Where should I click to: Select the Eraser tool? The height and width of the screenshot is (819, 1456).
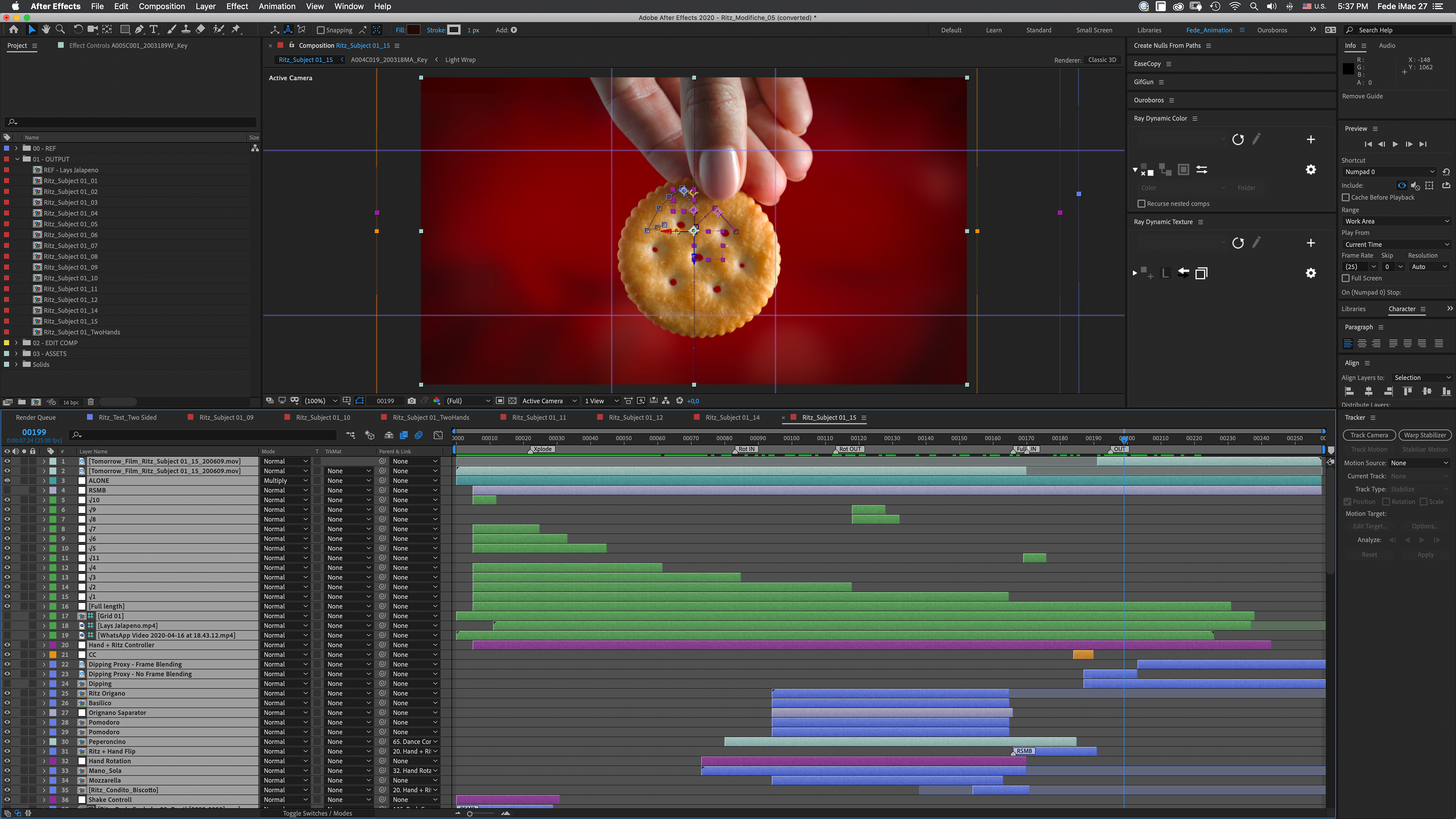point(200,30)
